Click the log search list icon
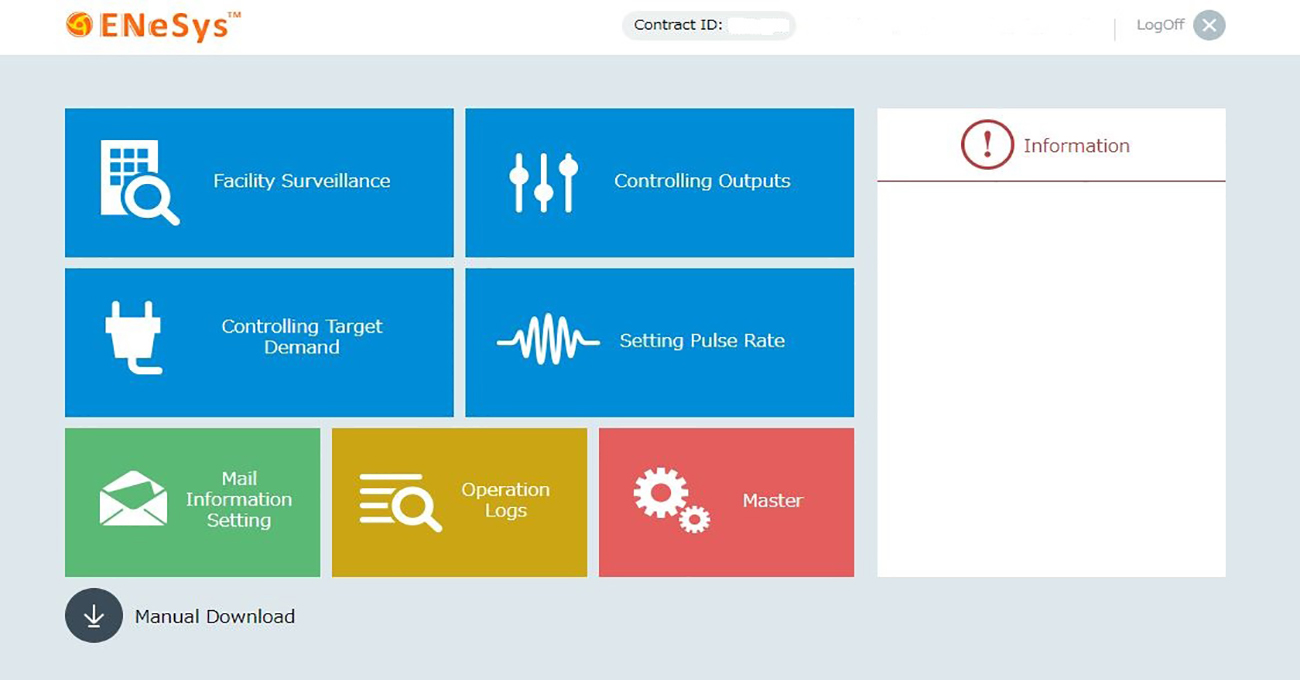 click(400, 502)
